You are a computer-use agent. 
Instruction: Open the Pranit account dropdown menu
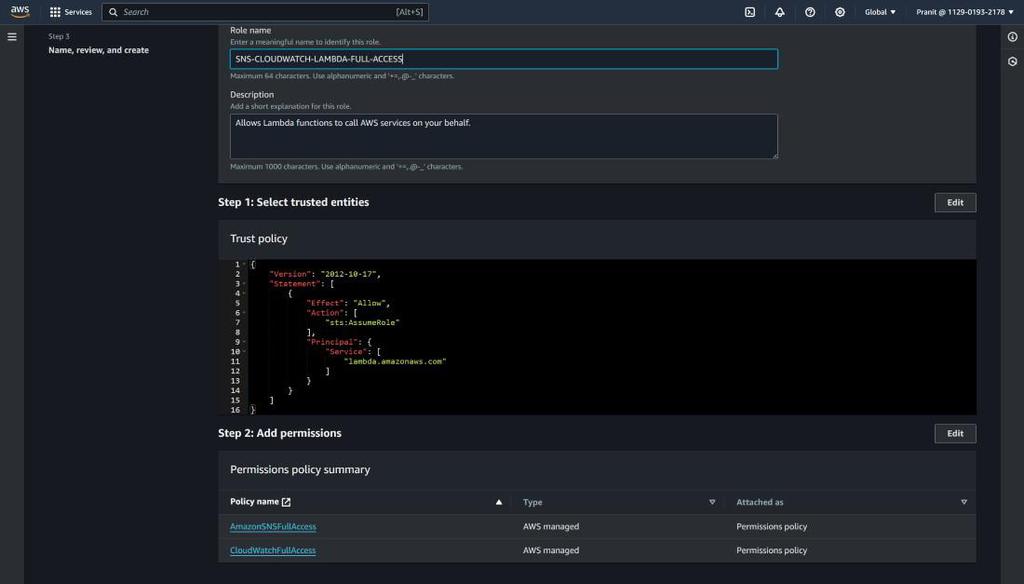pyautogui.click(x=965, y=12)
